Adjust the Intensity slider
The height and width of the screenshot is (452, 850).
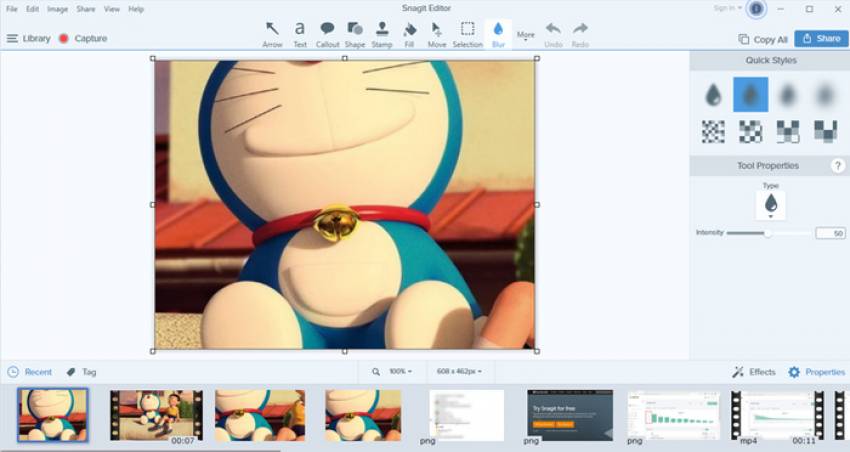[x=767, y=233]
